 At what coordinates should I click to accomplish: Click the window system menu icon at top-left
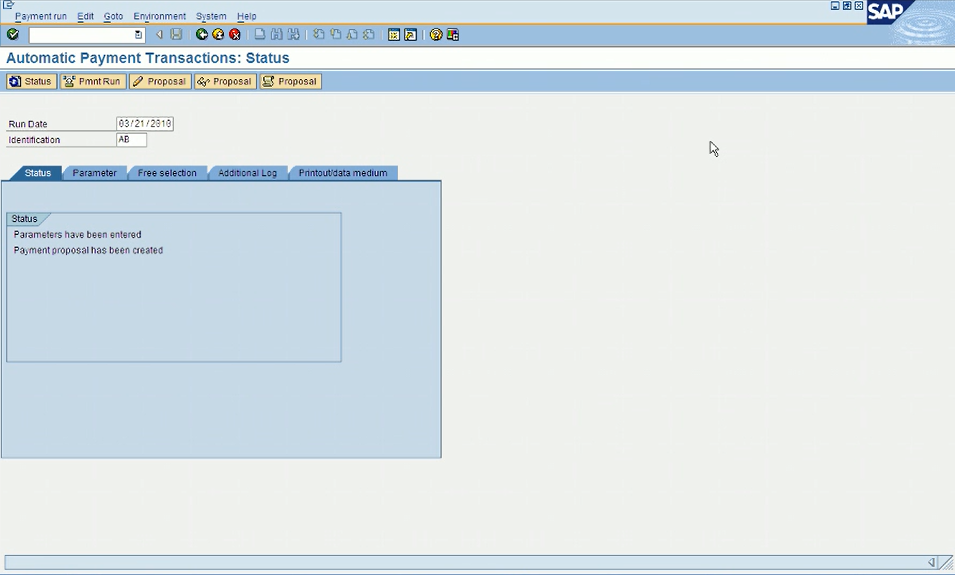pyautogui.click(x=8, y=5)
